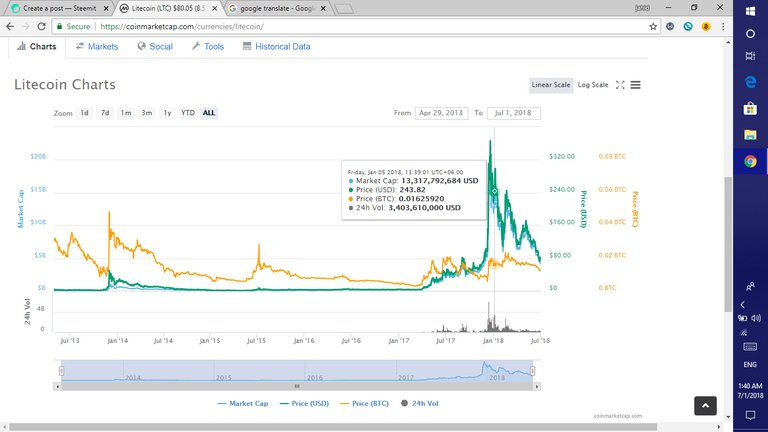Open the chart hamburger export menu
The width and height of the screenshot is (768, 432).
click(636, 85)
